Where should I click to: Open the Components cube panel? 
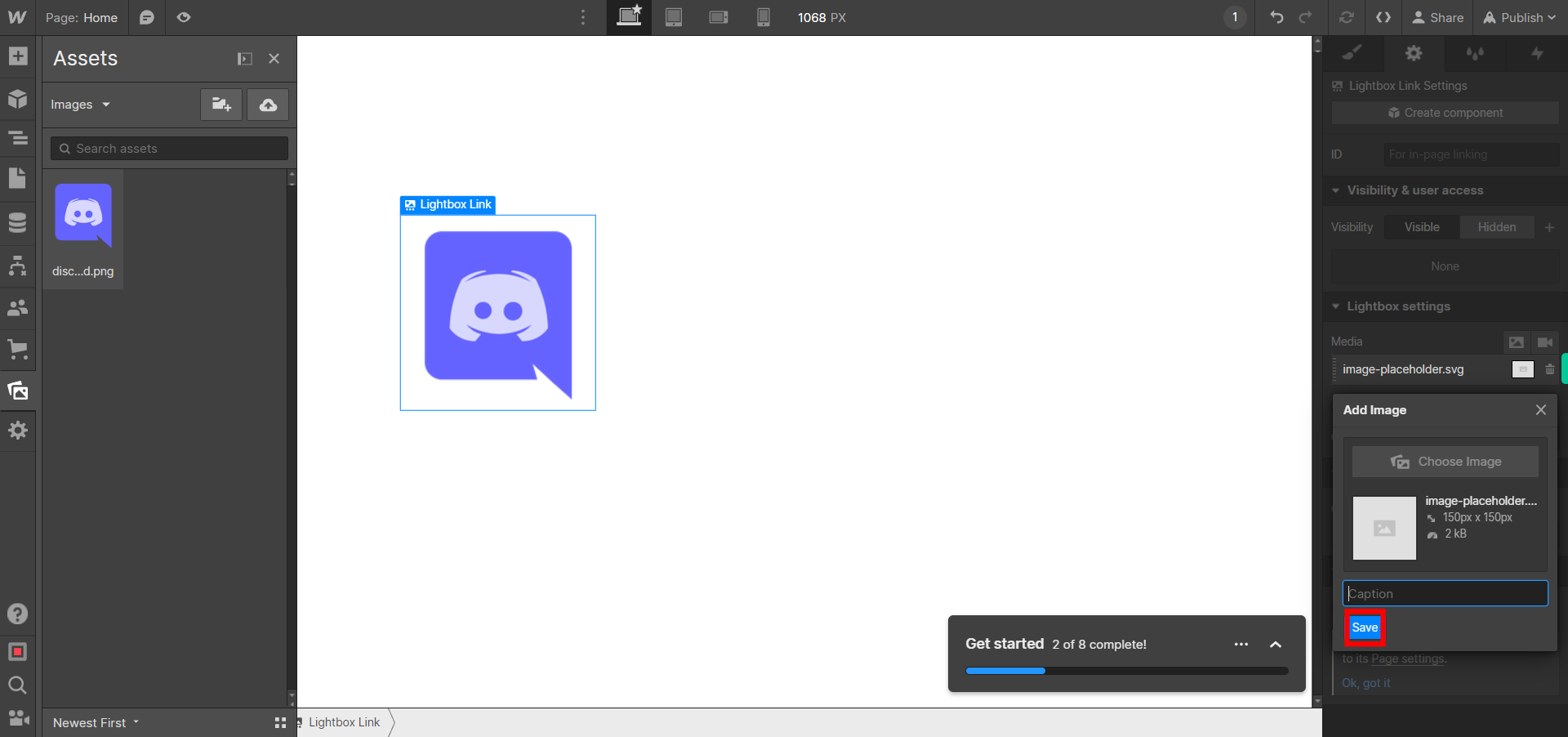(x=18, y=99)
